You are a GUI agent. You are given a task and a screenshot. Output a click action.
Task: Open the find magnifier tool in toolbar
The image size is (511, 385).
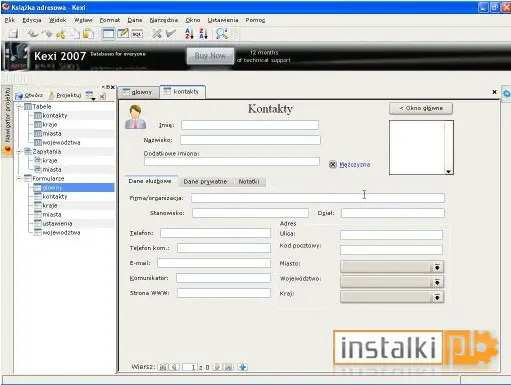[x=222, y=34]
